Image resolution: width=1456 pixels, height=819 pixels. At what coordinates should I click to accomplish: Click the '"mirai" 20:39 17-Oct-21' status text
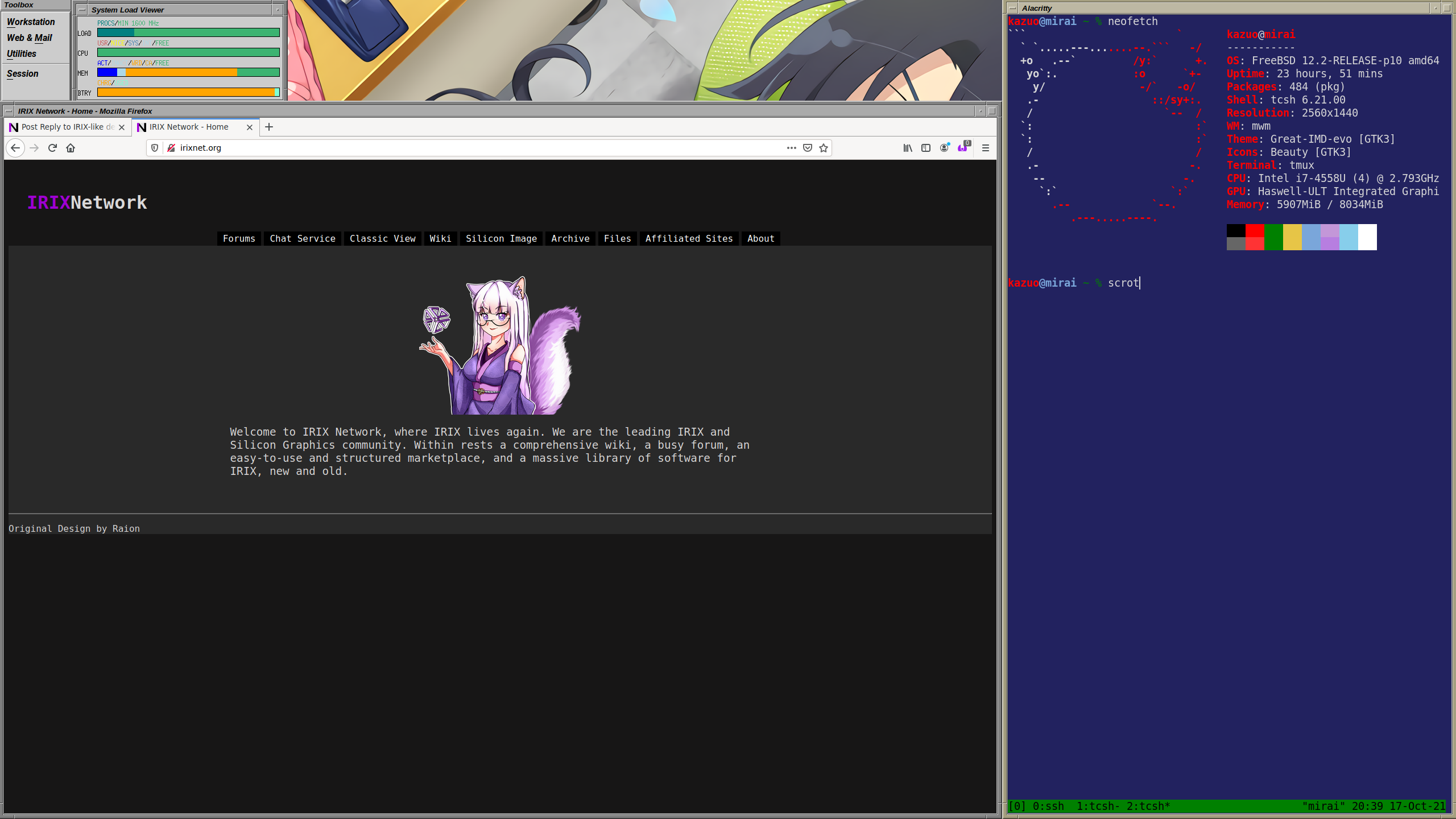[1374, 806]
